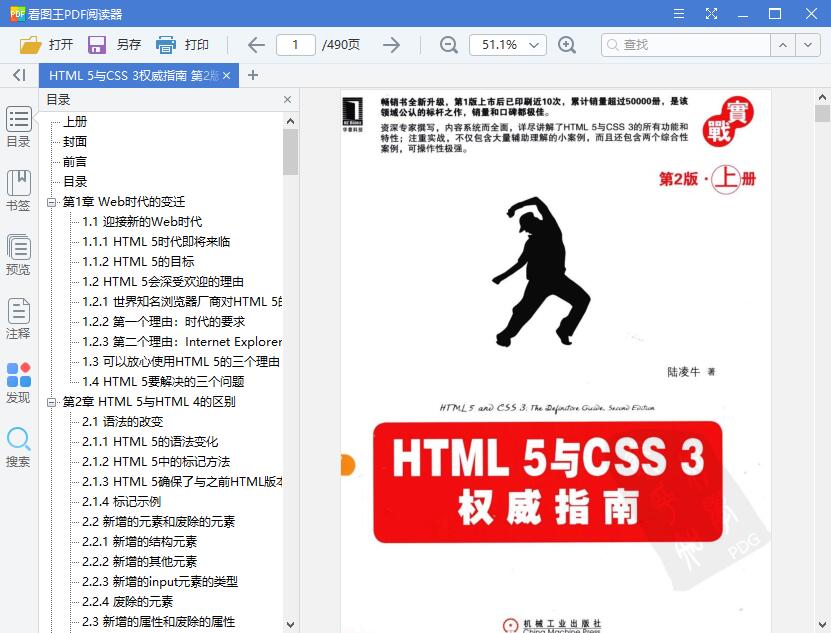Click the outline pane scrollbar thumb
The image size is (831, 633).
click(x=290, y=152)
